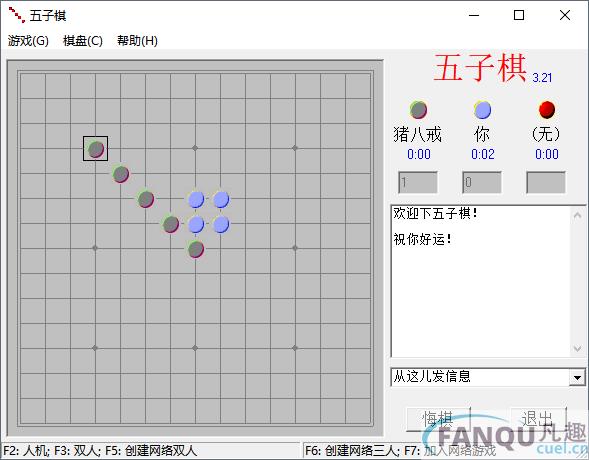Click the top-right blue stone on the board
589x460 pixels.
[x=220, y=199]
